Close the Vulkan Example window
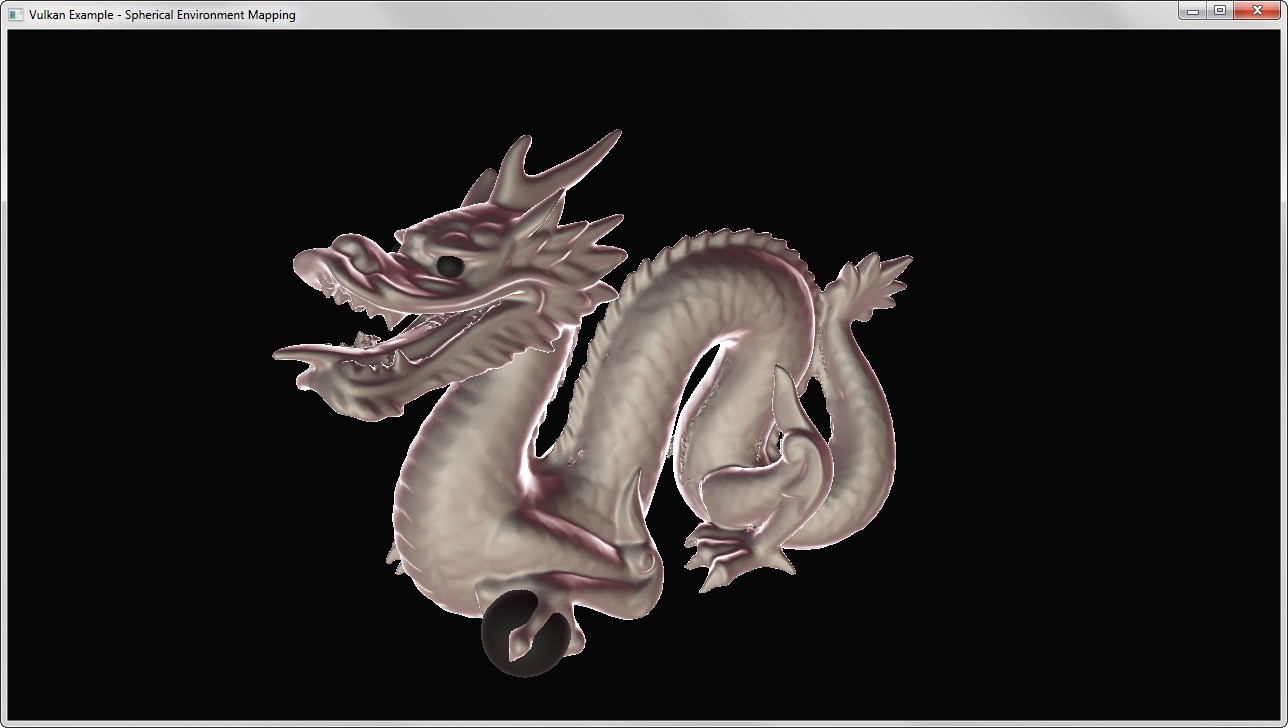Screen dimensions: 1288x728 click(1257, 11)
